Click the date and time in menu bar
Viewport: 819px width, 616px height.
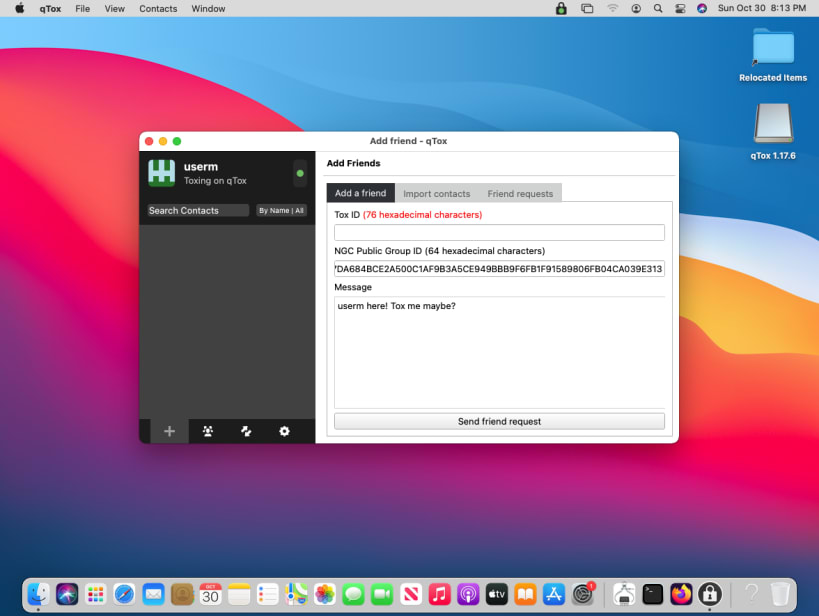[x=762, y=8]
